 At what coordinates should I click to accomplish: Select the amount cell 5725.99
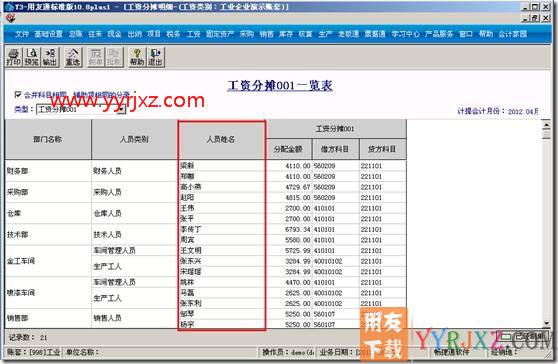click(x=289, y=250)
